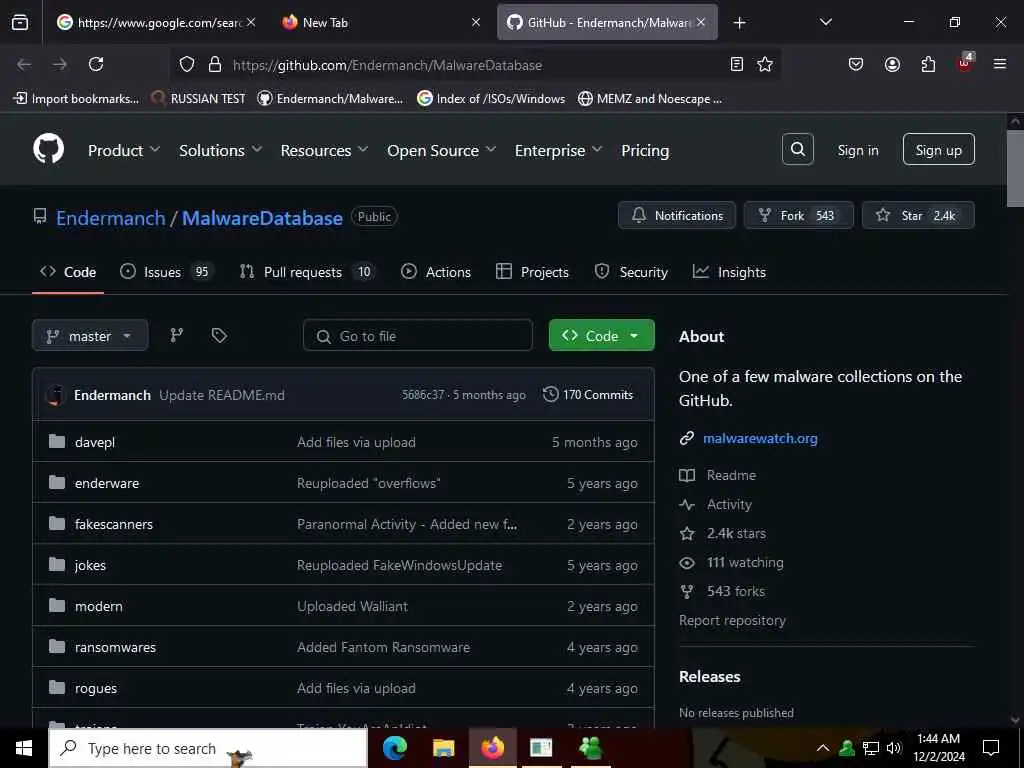Open Firefox account icon

tap(892, 64)
